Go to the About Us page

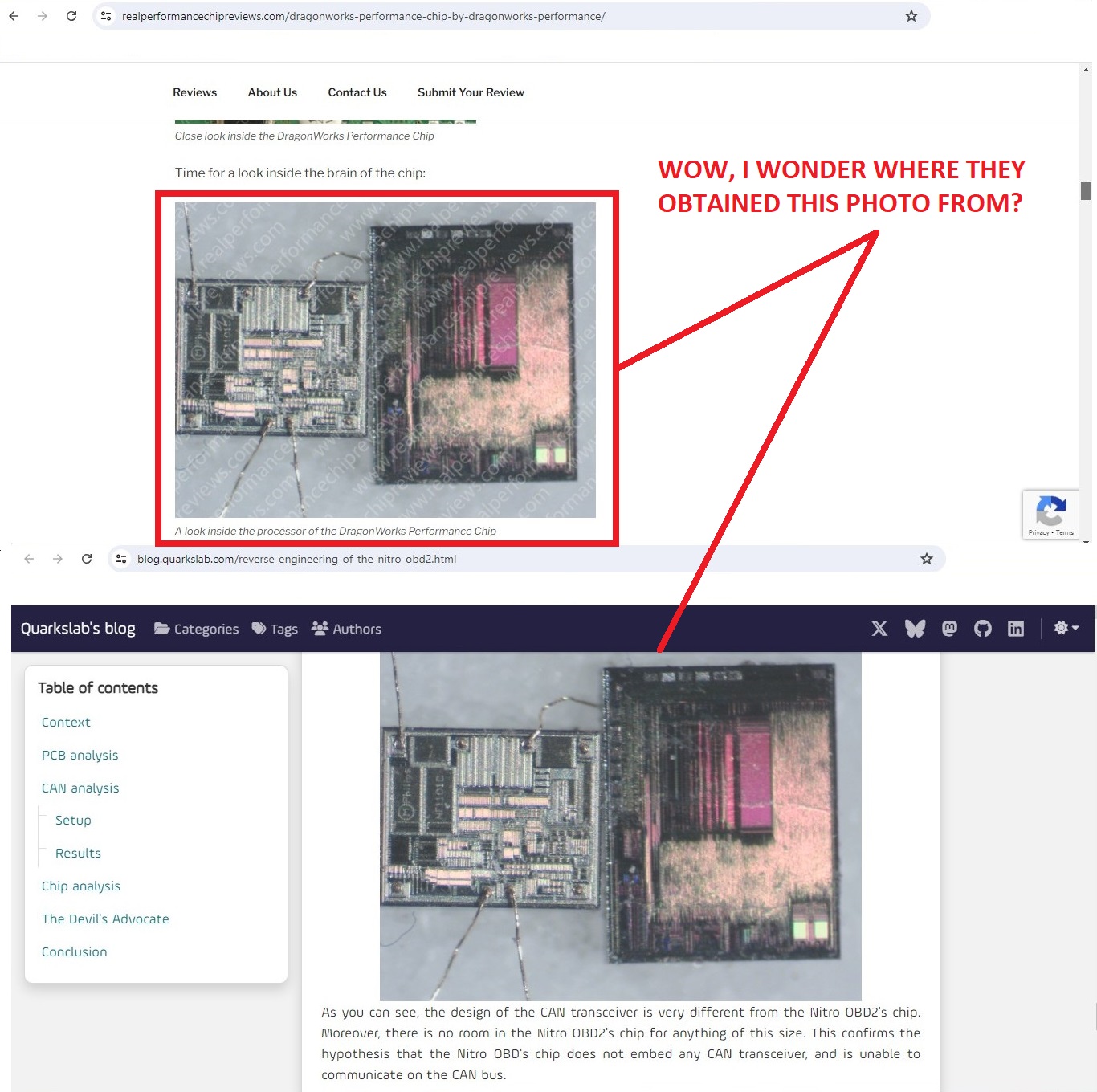tap(272, 92)
